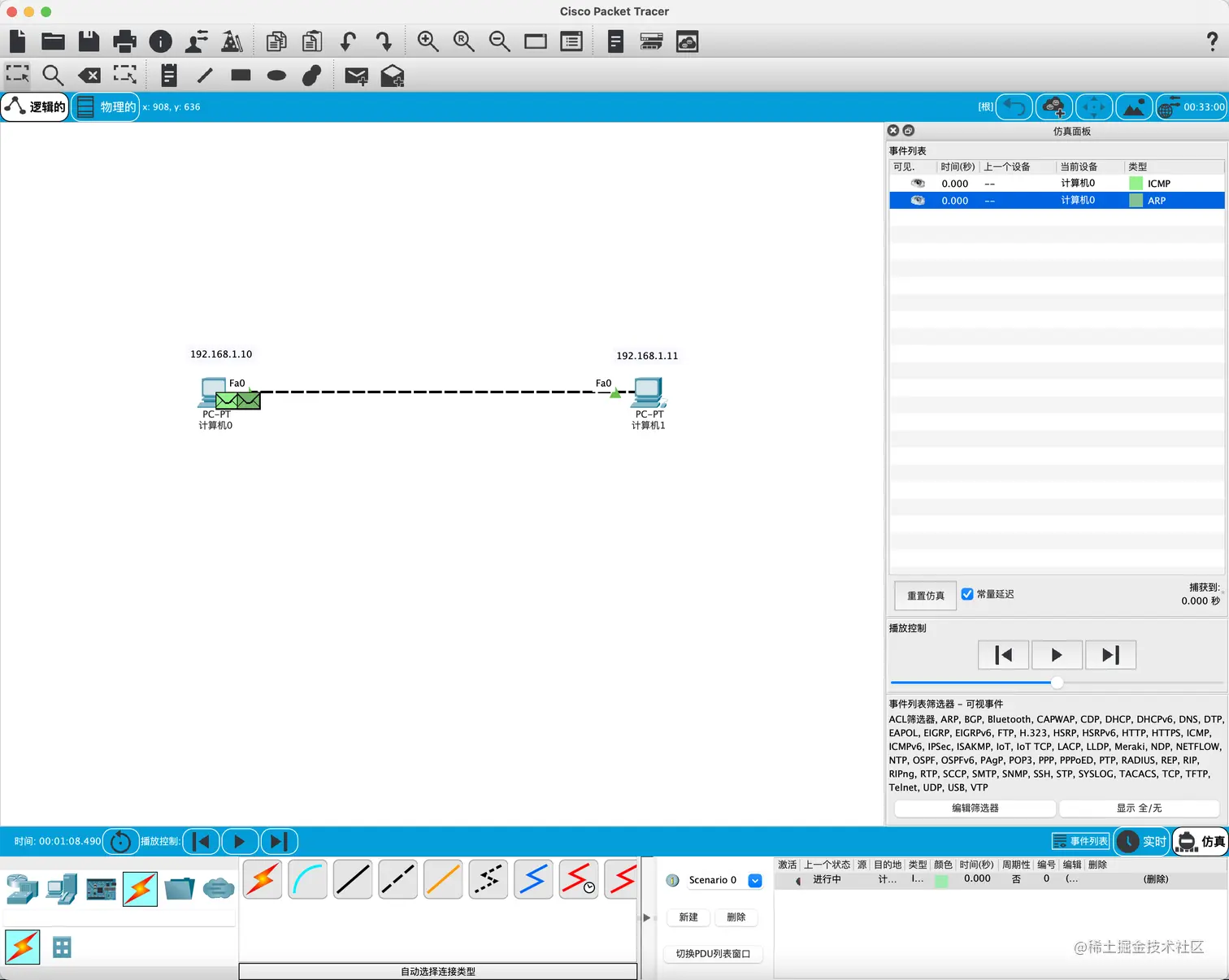Adjust the simulation playback speed slider
This screenshot has height=980, width=1229.
click(1057, 683)
